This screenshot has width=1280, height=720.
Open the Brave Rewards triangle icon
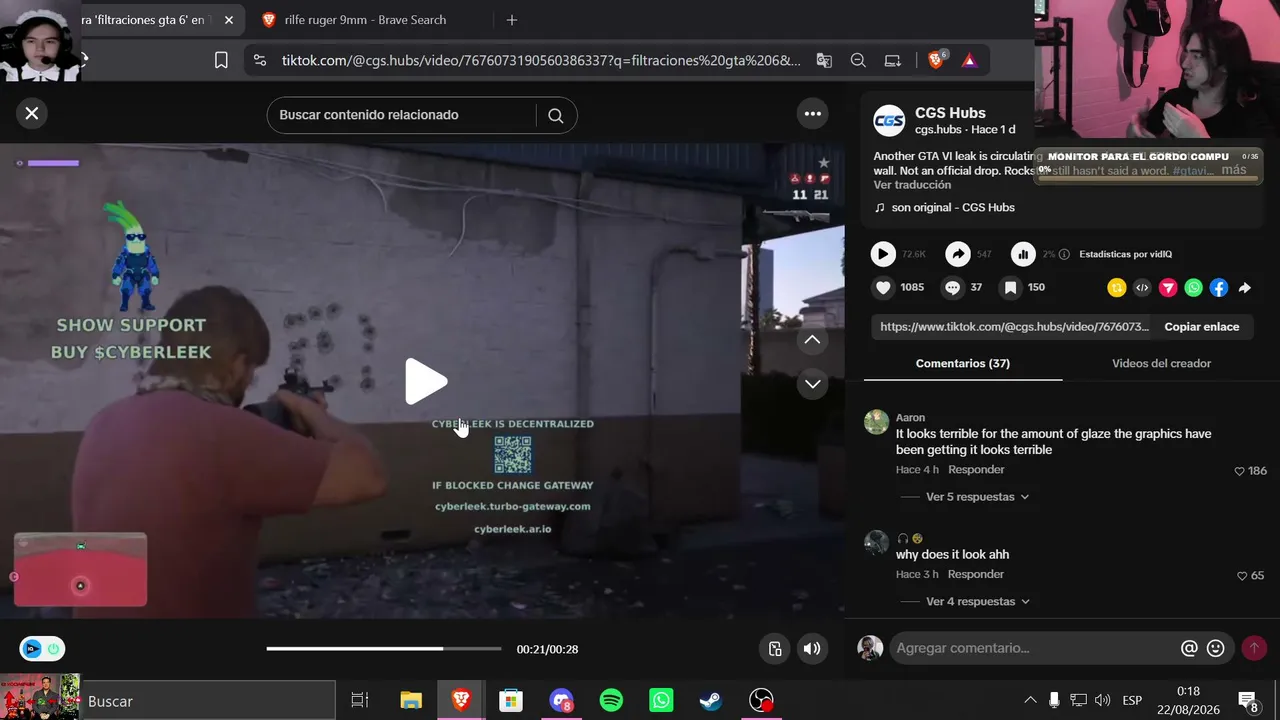(x=969, y=60)
